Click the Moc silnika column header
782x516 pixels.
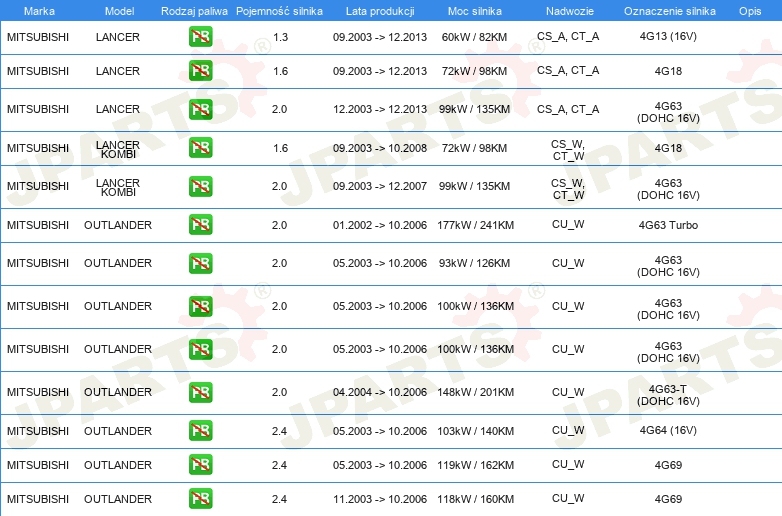click(474, 11)
